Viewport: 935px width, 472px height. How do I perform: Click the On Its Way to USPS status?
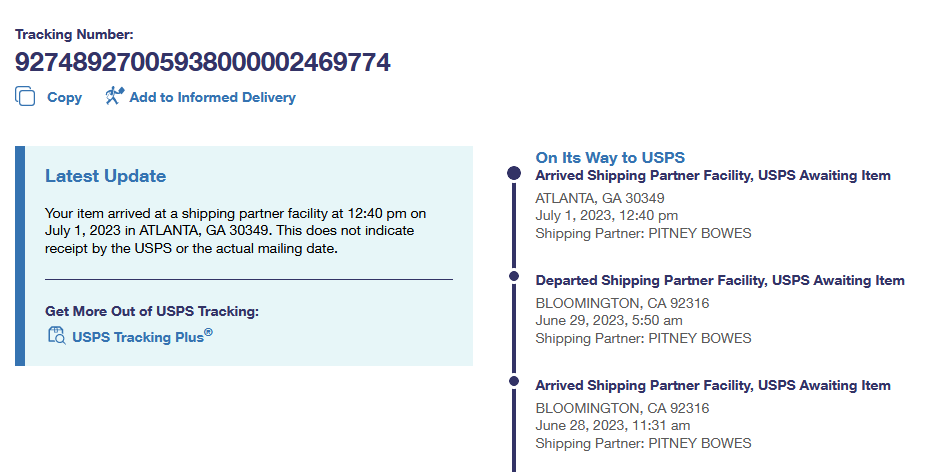coord(610,157)
